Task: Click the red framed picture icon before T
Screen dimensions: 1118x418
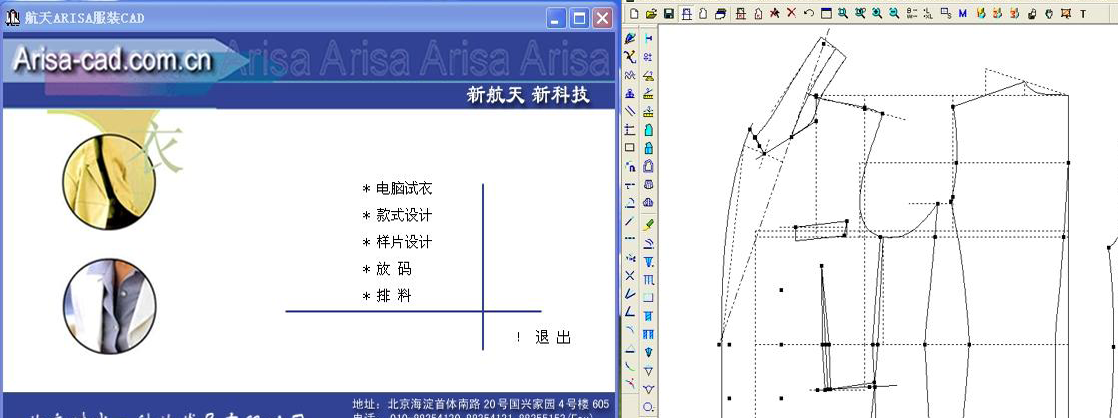Action: (x=1066, y=14)
